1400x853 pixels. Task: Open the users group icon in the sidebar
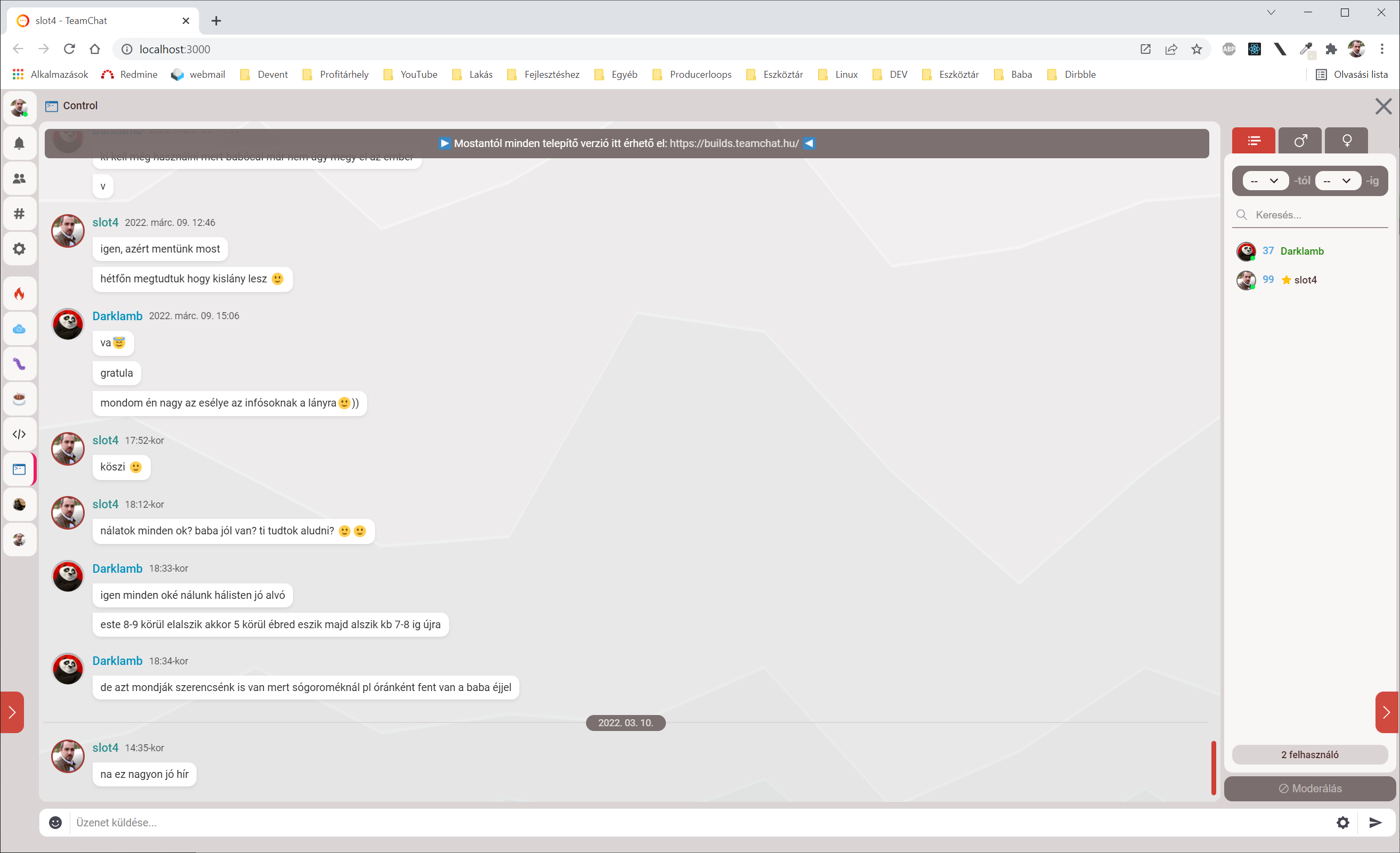[x=19, y=178]
